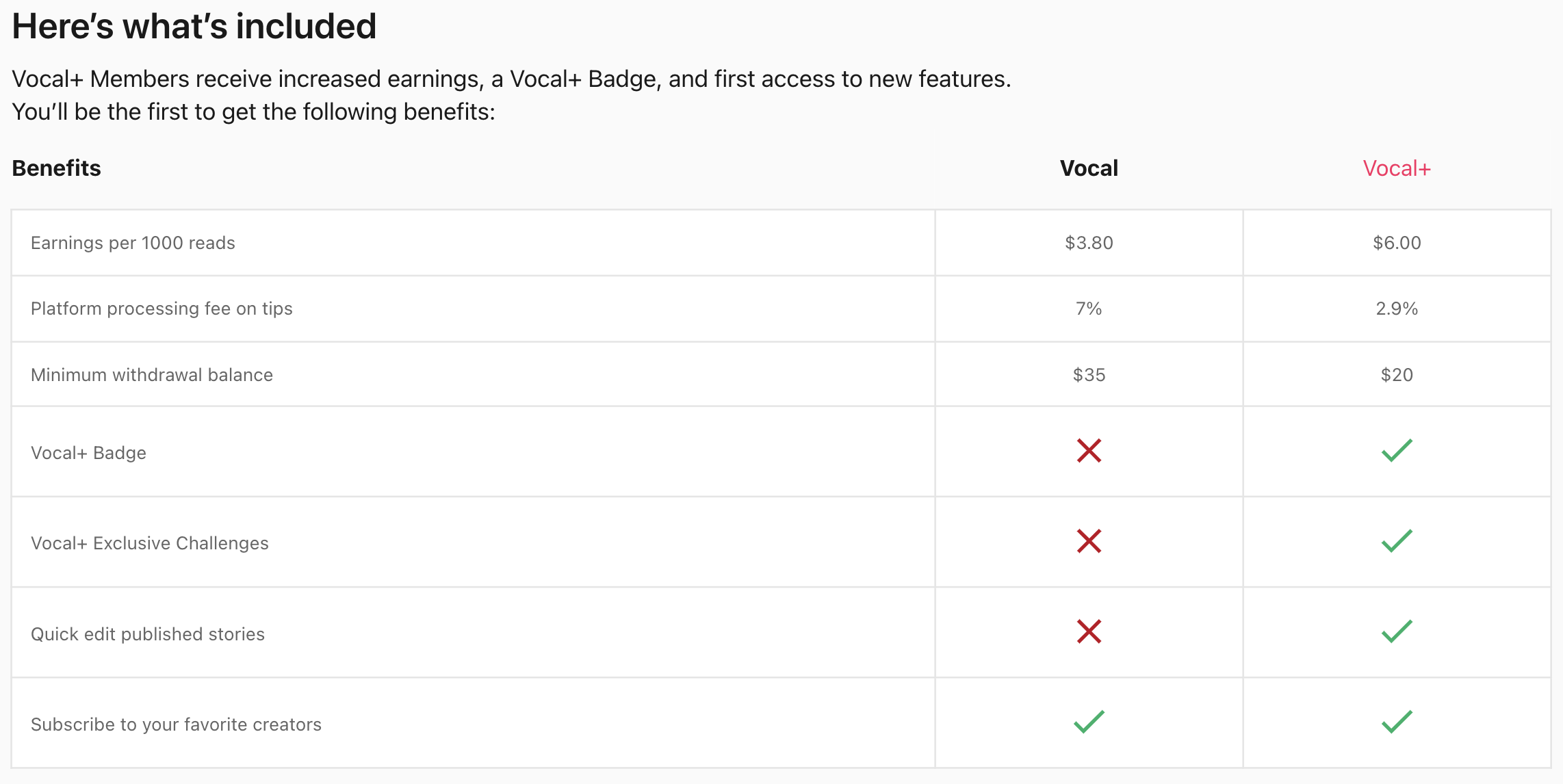This screenshot has height=784, width=1563.
Task: Select the Vocal column header
Action: [x=1089, y=168]
